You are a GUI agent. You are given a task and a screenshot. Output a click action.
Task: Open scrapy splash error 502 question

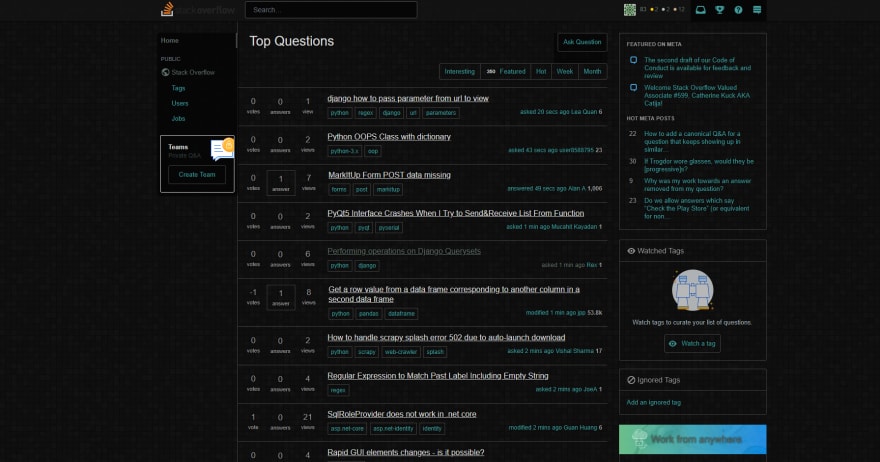coord(446,337)
